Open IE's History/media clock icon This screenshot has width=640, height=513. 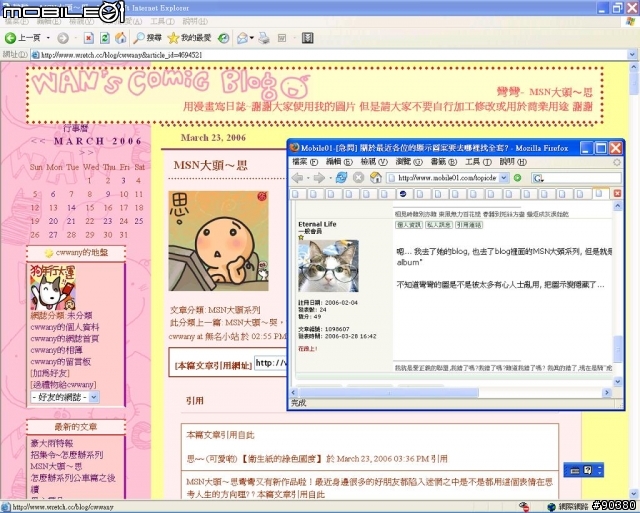[x=224, y=38]
